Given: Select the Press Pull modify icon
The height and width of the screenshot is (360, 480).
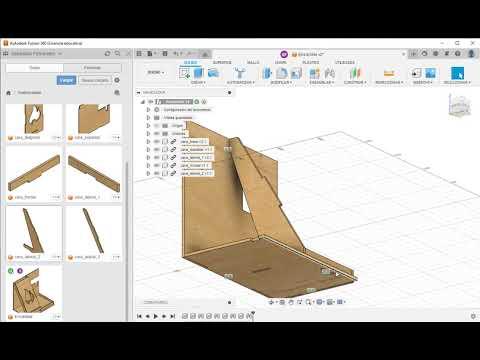Looking at the screenshot, I should (x=267, y=73).
